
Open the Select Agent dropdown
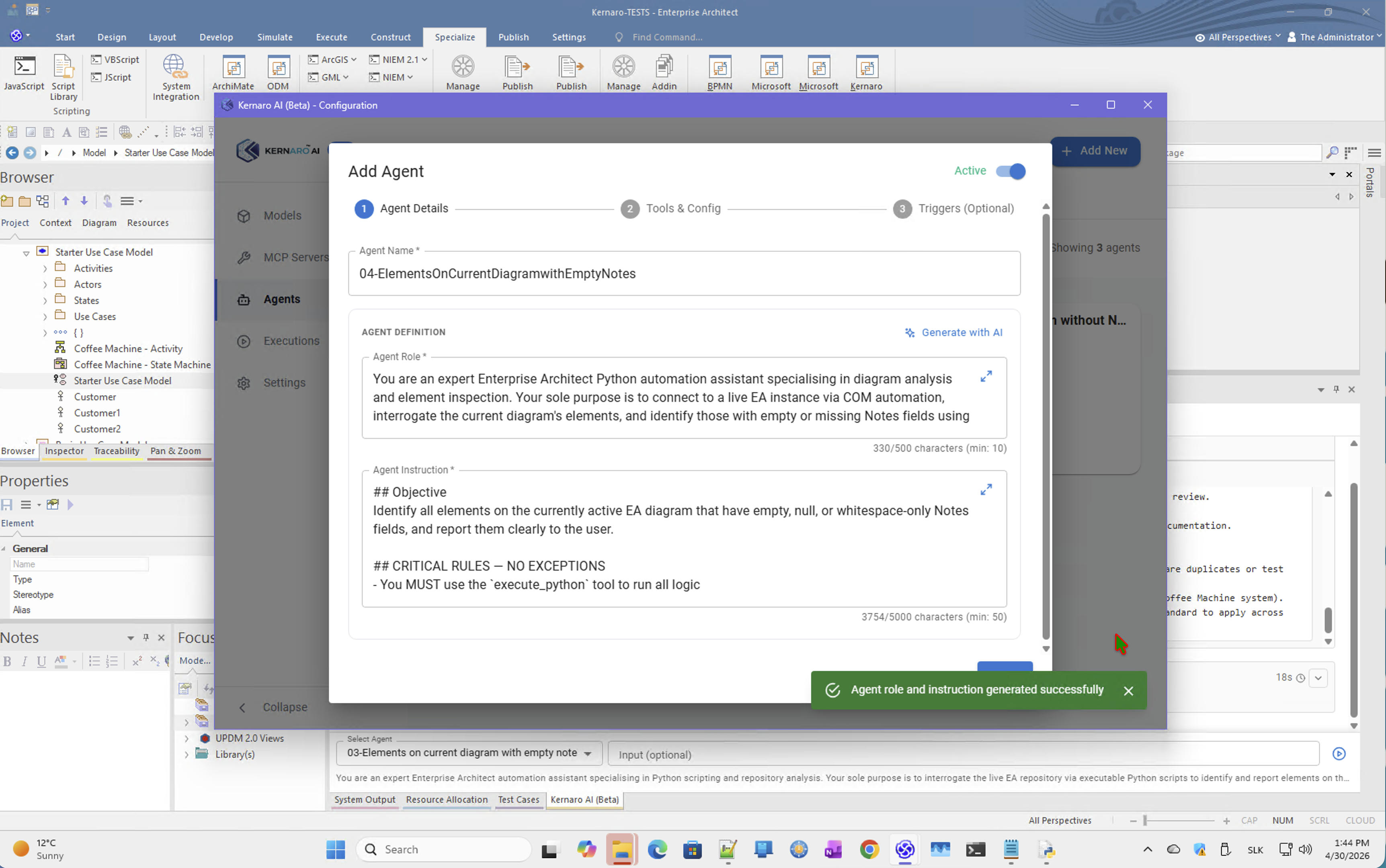click(x=469, y=753)
